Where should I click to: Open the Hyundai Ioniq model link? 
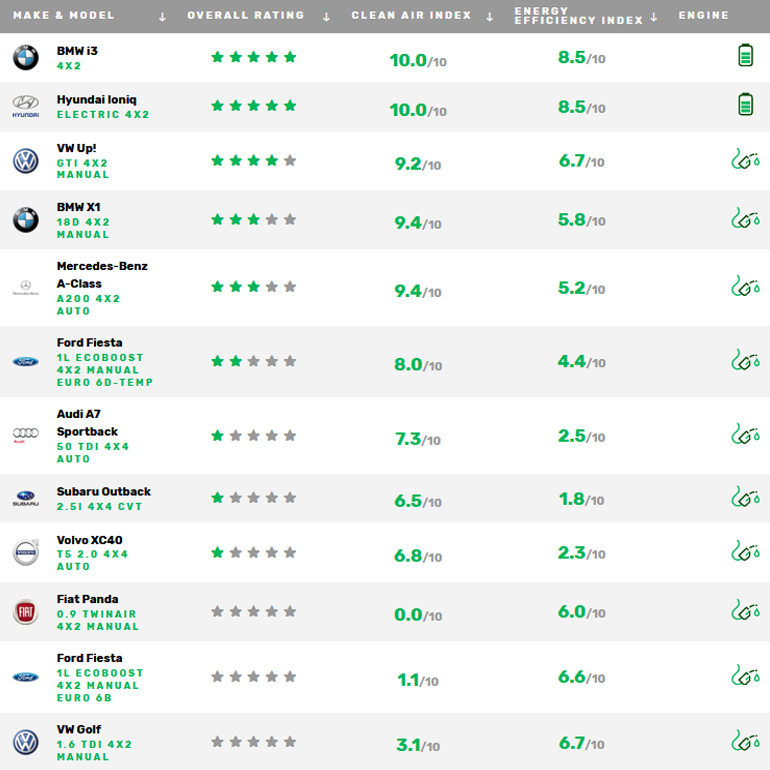pos(97,100)
